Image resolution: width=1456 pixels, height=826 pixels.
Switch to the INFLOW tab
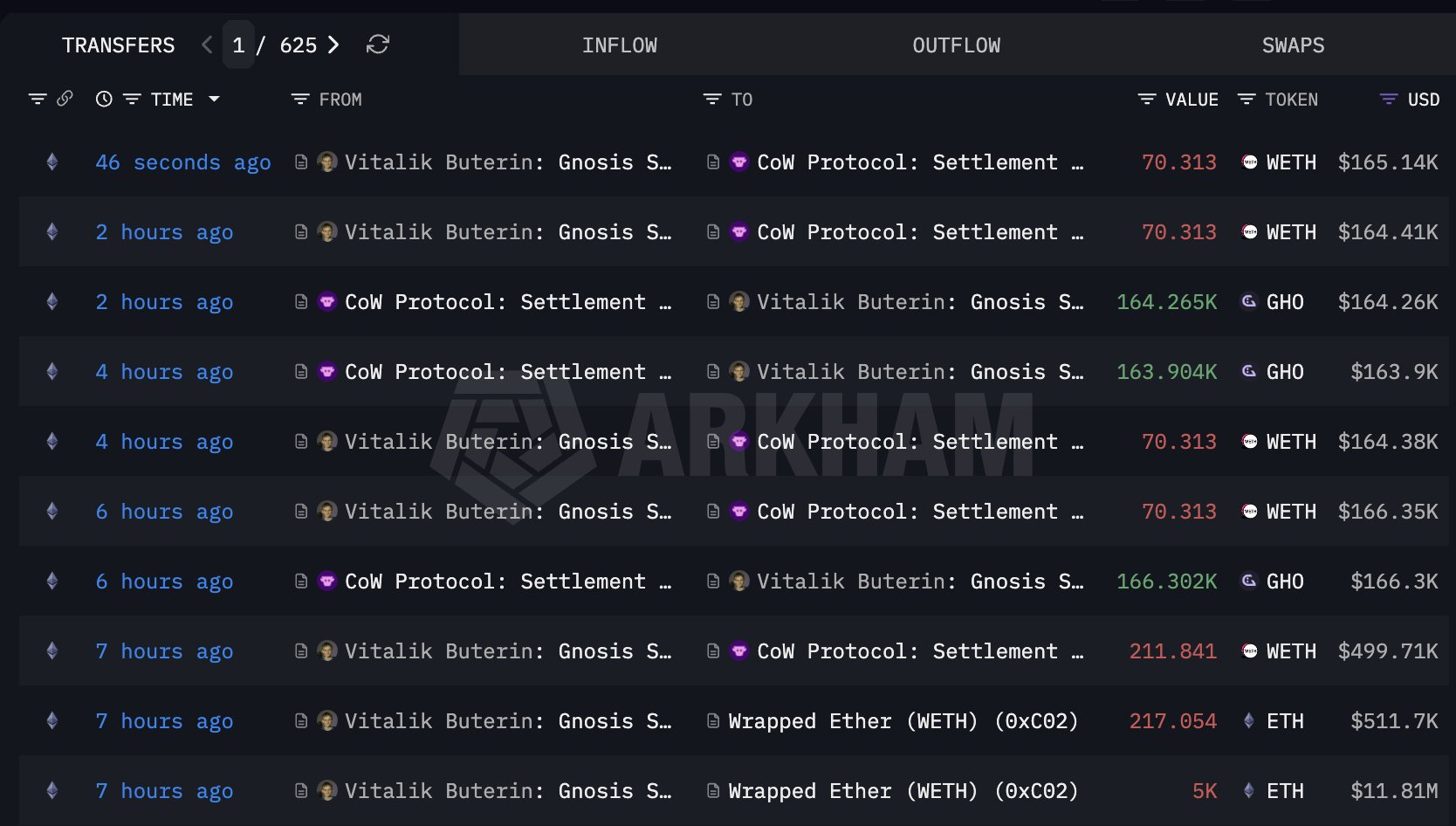tap(620, 45)
